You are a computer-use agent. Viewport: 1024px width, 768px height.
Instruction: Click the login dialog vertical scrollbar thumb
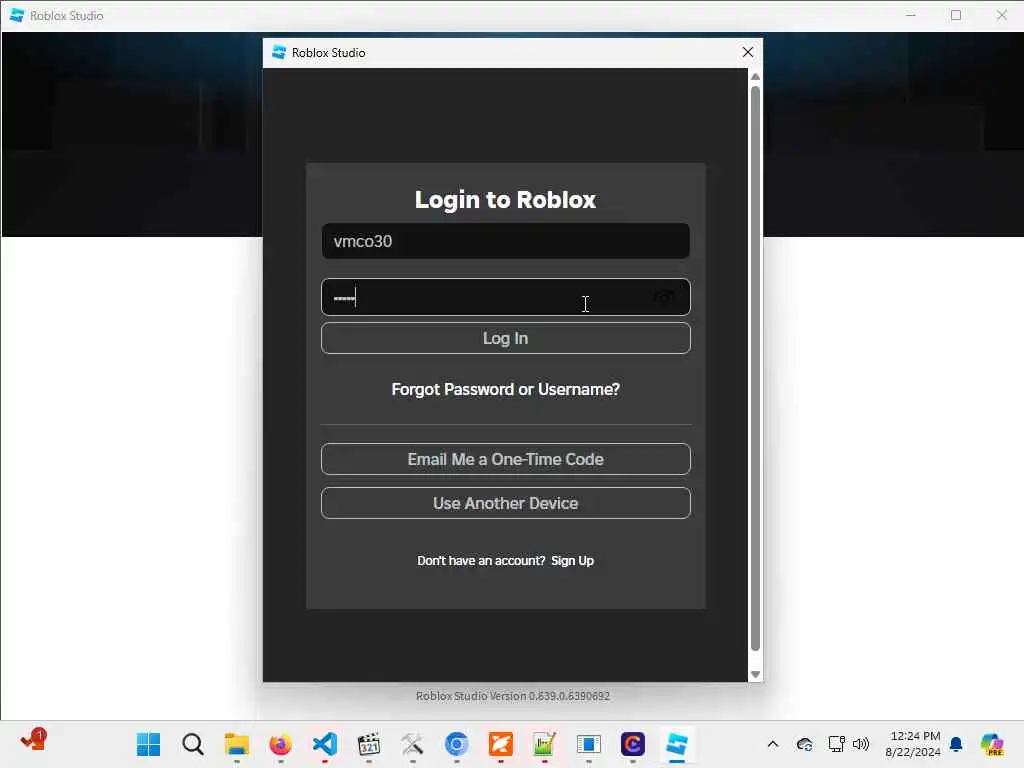[756, 369]
